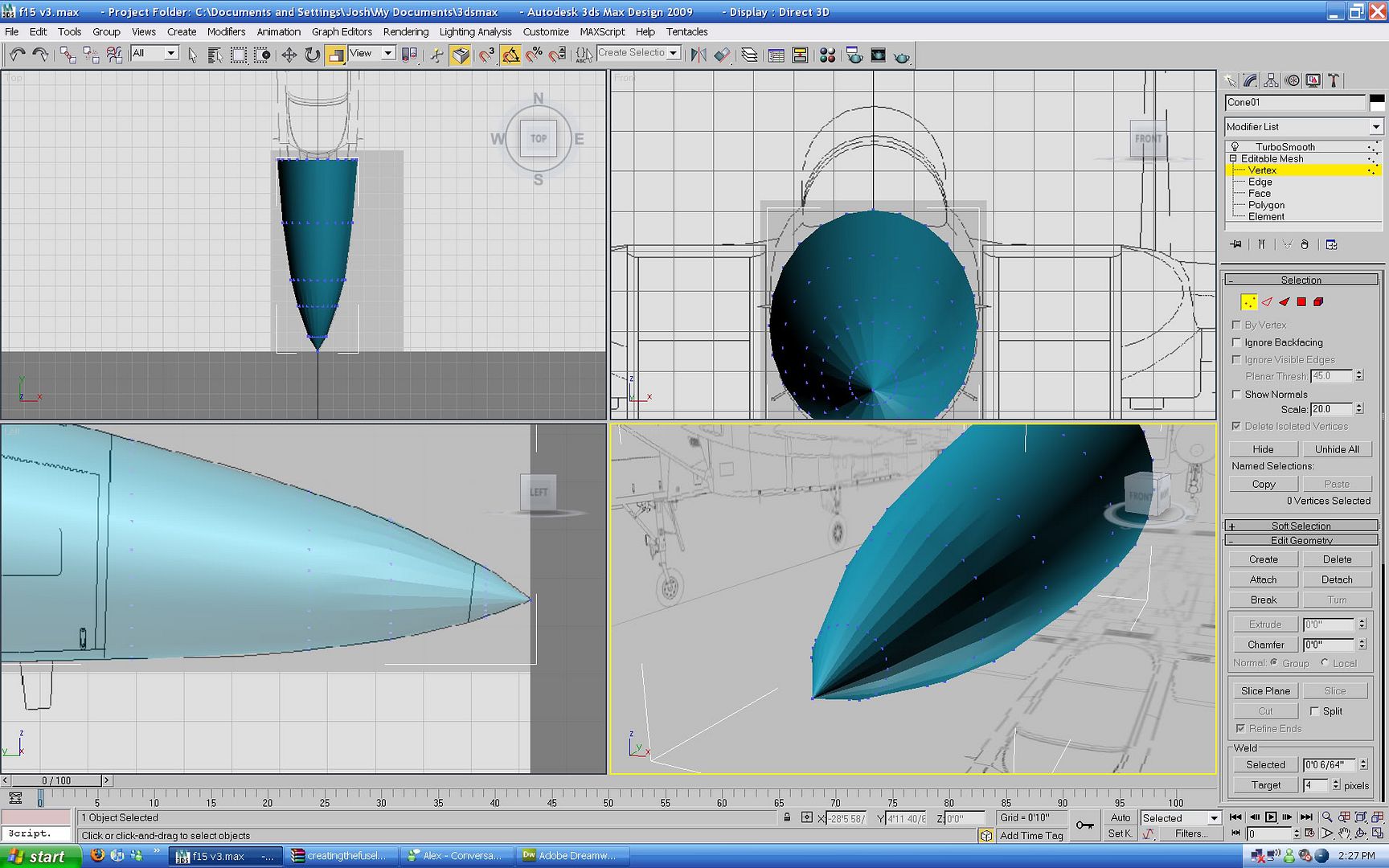Viewport: 1389px width, 868px height.
Task: Enable the Ignore Backfacing checkbox
Action: tap(1236, 342)
